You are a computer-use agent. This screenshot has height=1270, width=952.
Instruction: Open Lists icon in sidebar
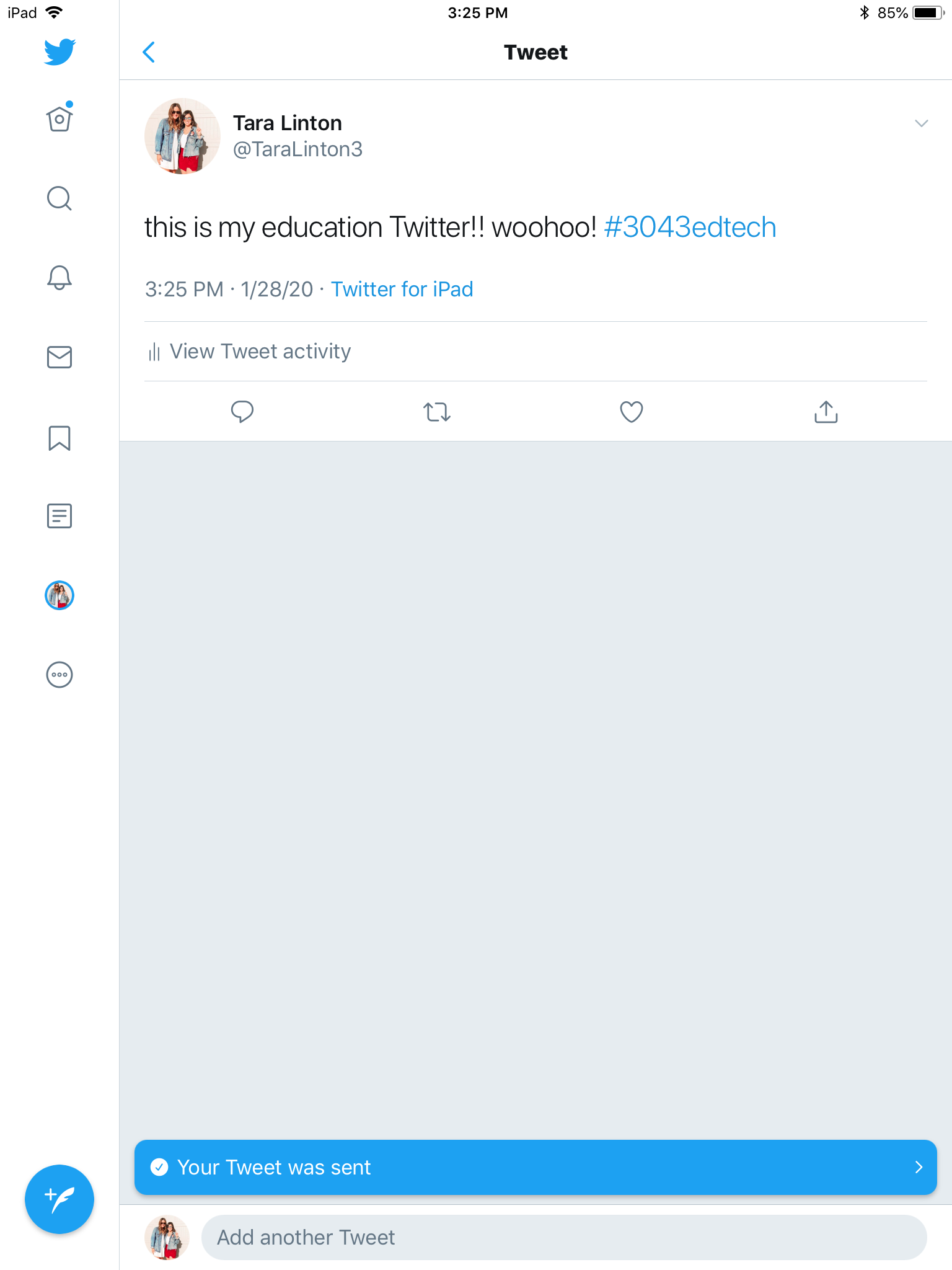coord(59,516)
